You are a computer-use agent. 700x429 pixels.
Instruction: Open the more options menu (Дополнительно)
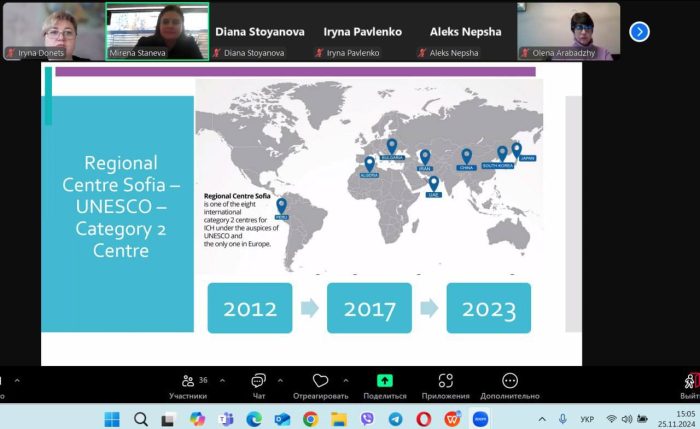(510, 386)
